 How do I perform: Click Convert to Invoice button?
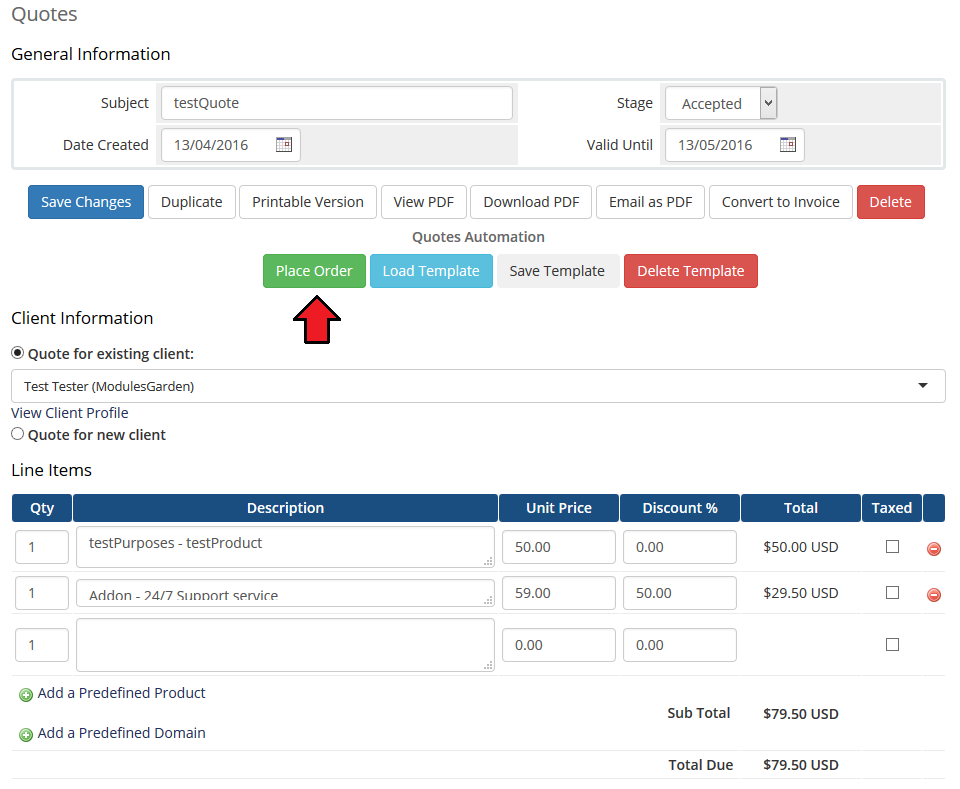(x=781, y=202)
